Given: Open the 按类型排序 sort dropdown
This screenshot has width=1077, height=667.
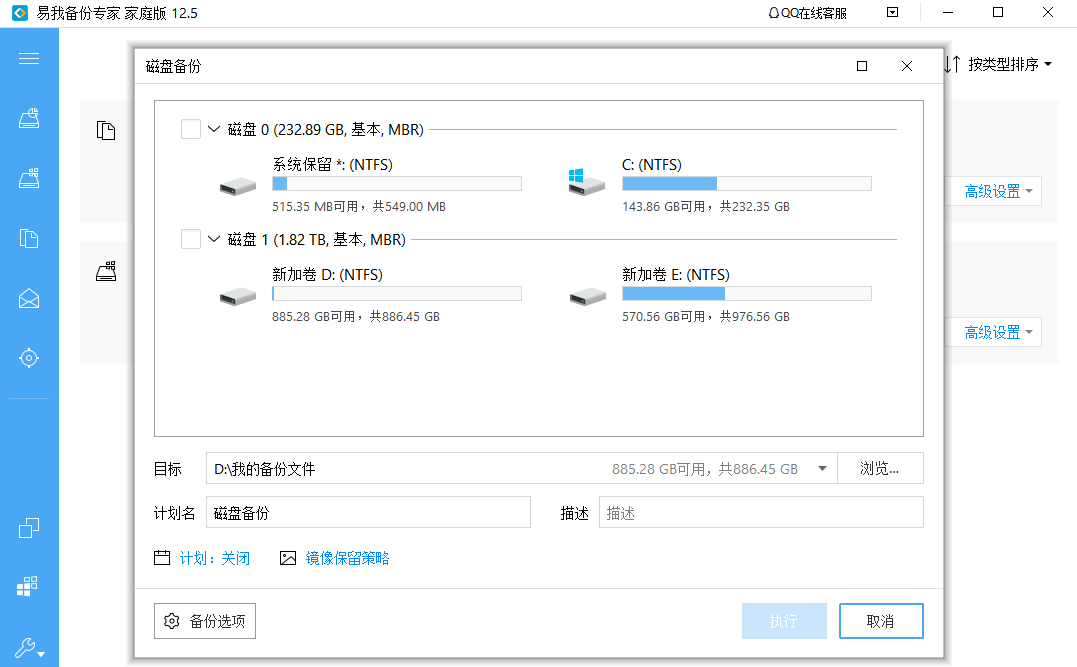Looking at the screenshot, I should pos(998,64).
